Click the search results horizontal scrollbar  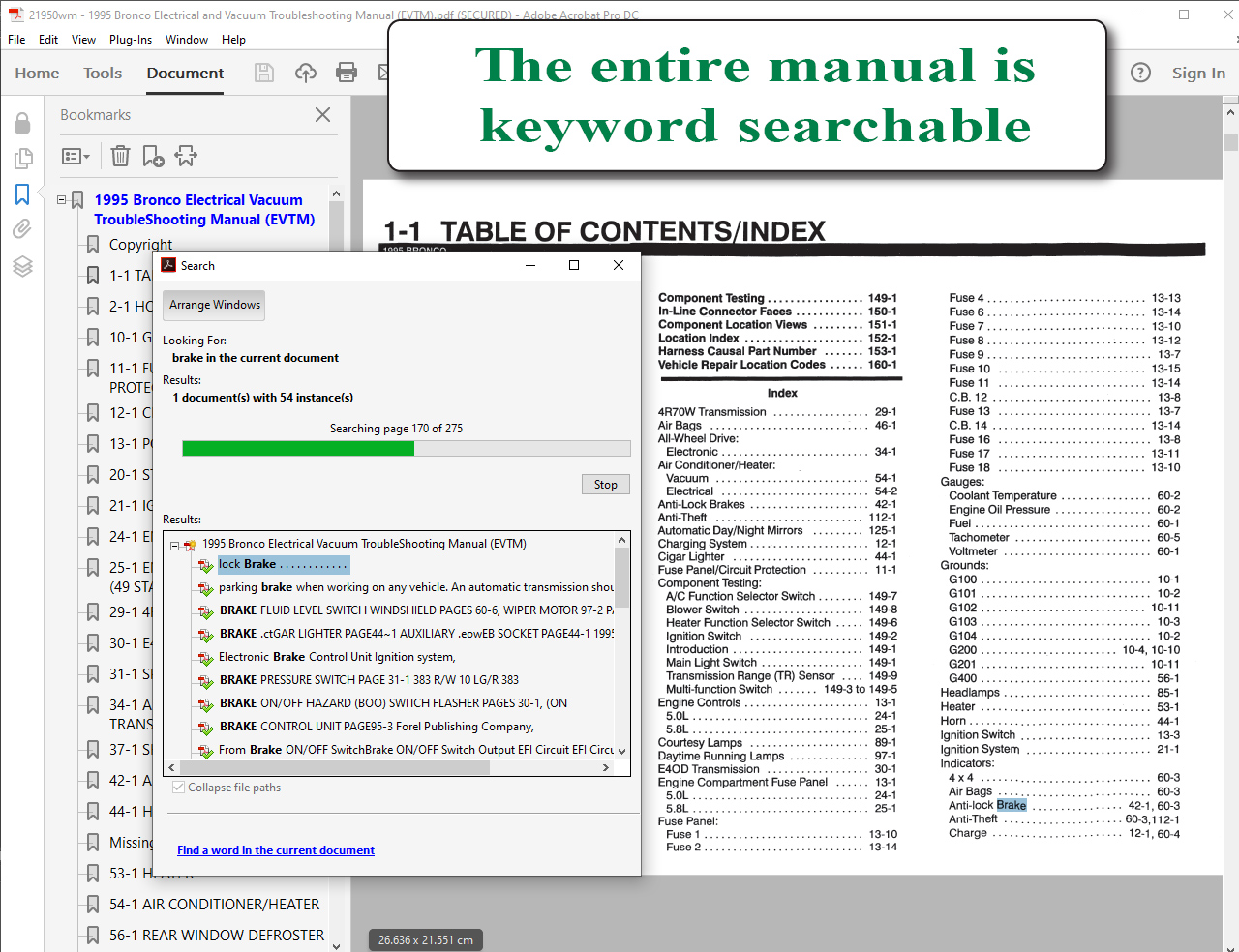pos(335,767)
